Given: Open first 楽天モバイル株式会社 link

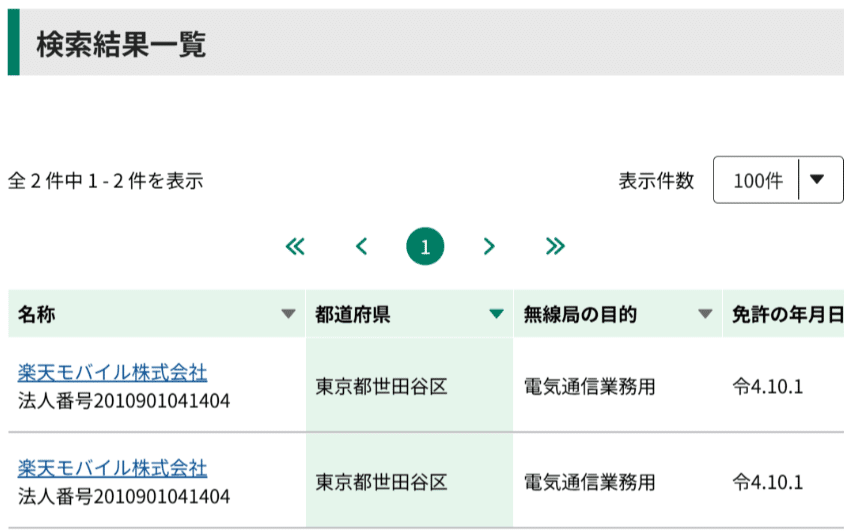Looking at the screenshot, I should (112, 373).
